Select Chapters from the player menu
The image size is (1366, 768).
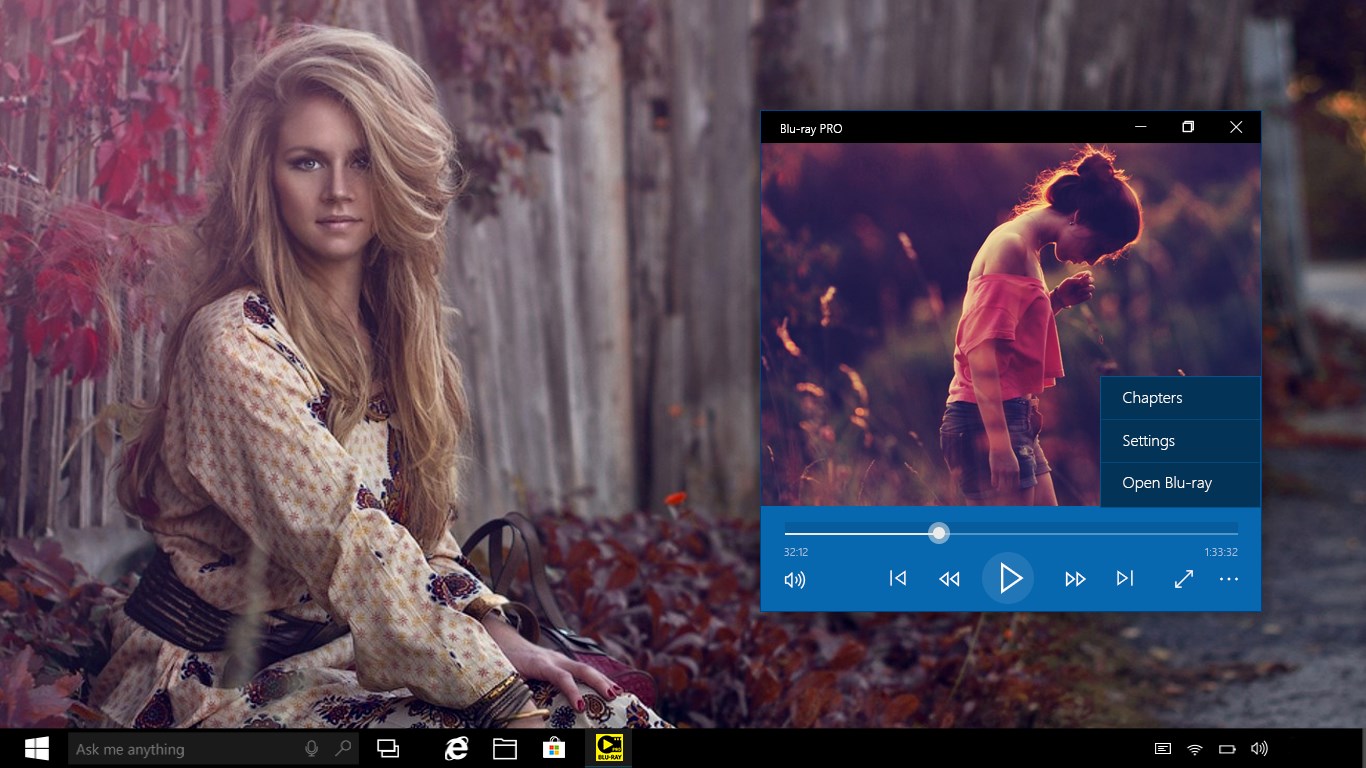click(1151, 397)
